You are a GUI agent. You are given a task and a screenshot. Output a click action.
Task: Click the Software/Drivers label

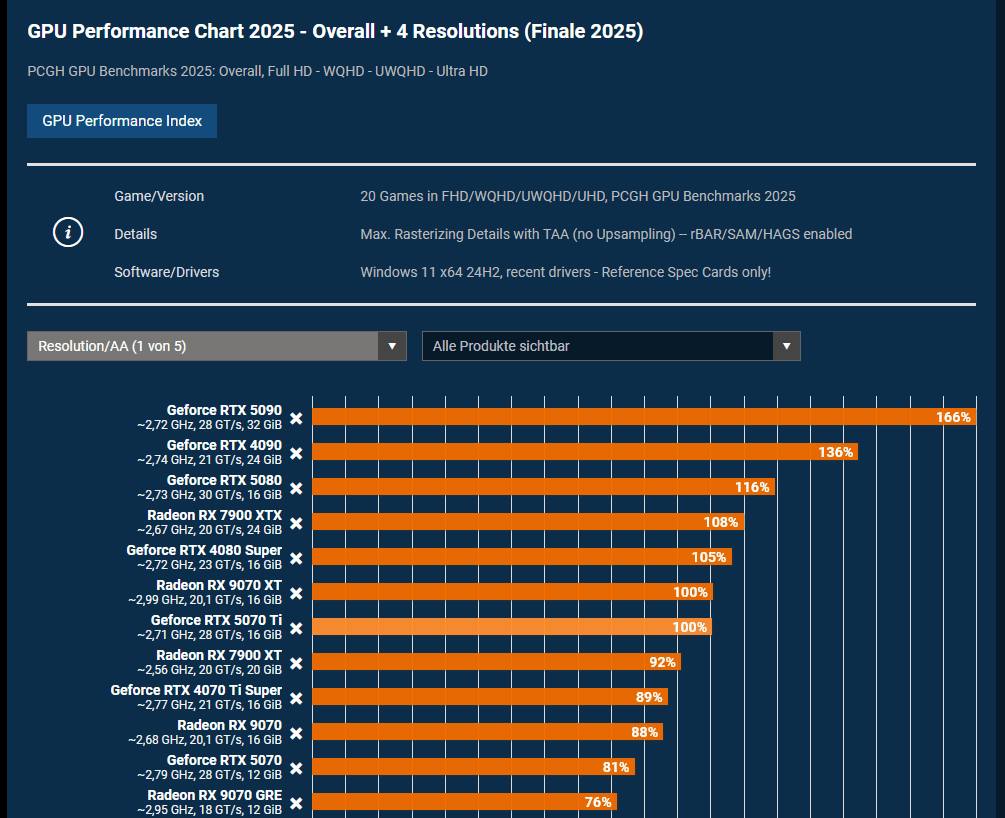tap(167, 272)
